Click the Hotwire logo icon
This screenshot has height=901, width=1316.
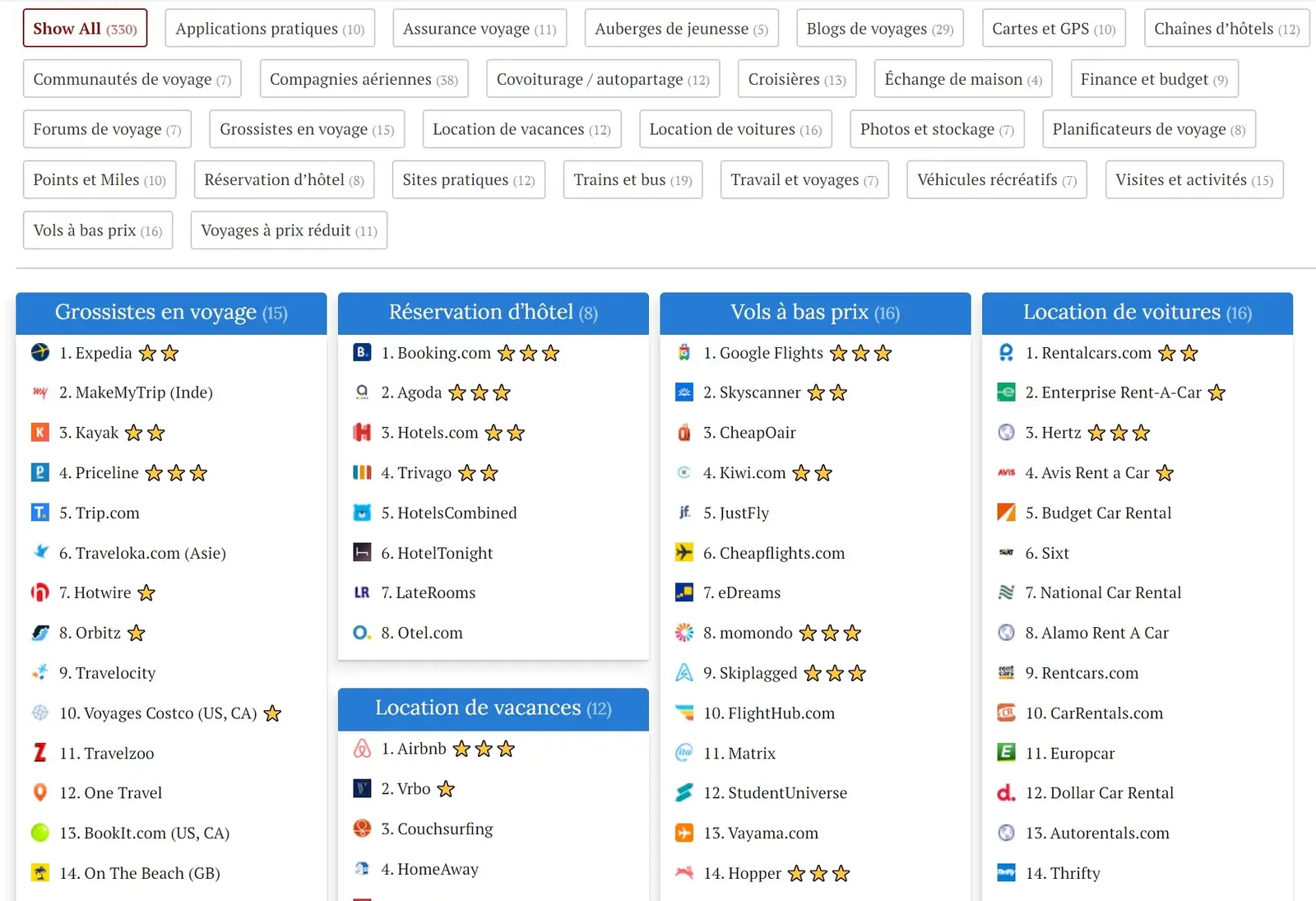click(40, 592)
